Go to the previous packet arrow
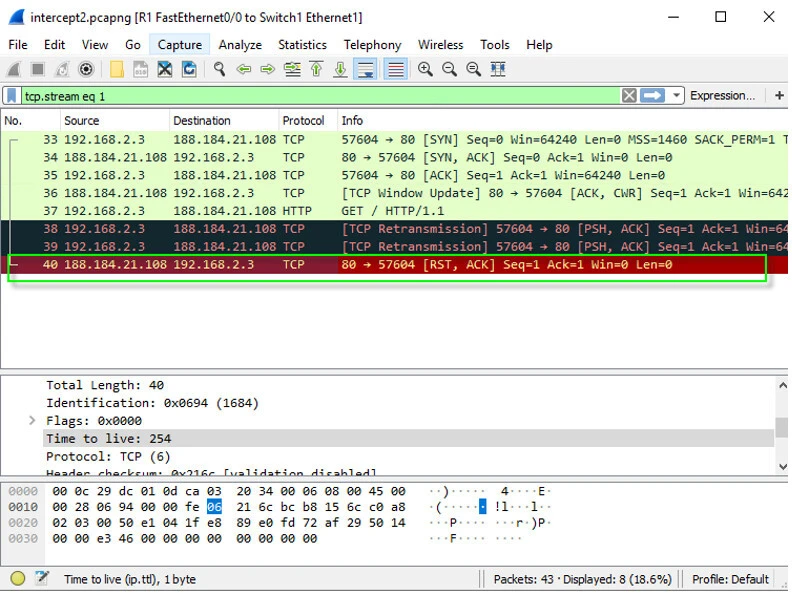792x593 pixels. [243, 69]
